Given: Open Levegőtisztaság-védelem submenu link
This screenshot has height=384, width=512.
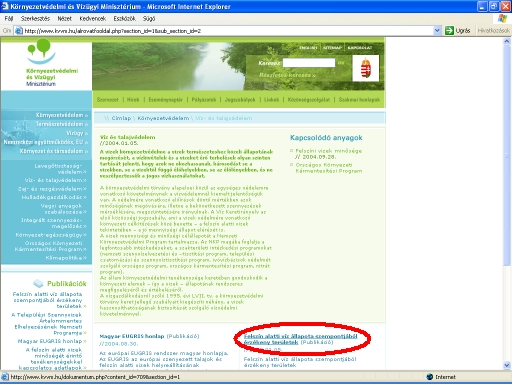Looking at the screenshot, I should 60,169.
